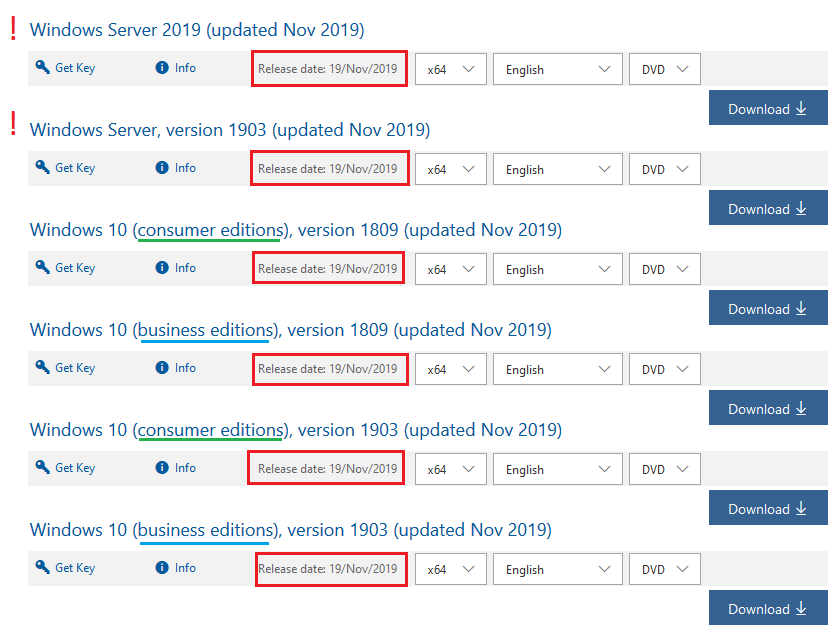Screen dimensions: 837x638
Task: Expand x64 dropdown for Windows 10 business 1809
Action: [x=451, y=369]
